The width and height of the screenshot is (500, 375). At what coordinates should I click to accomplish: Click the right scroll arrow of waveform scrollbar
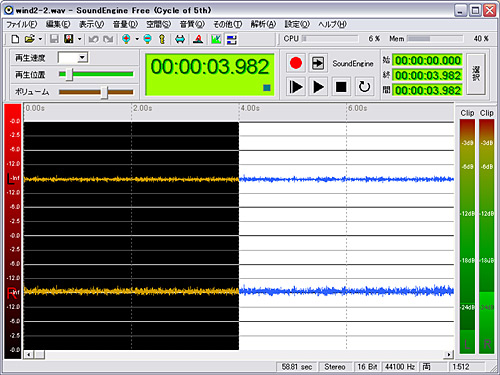click(449, 354)
